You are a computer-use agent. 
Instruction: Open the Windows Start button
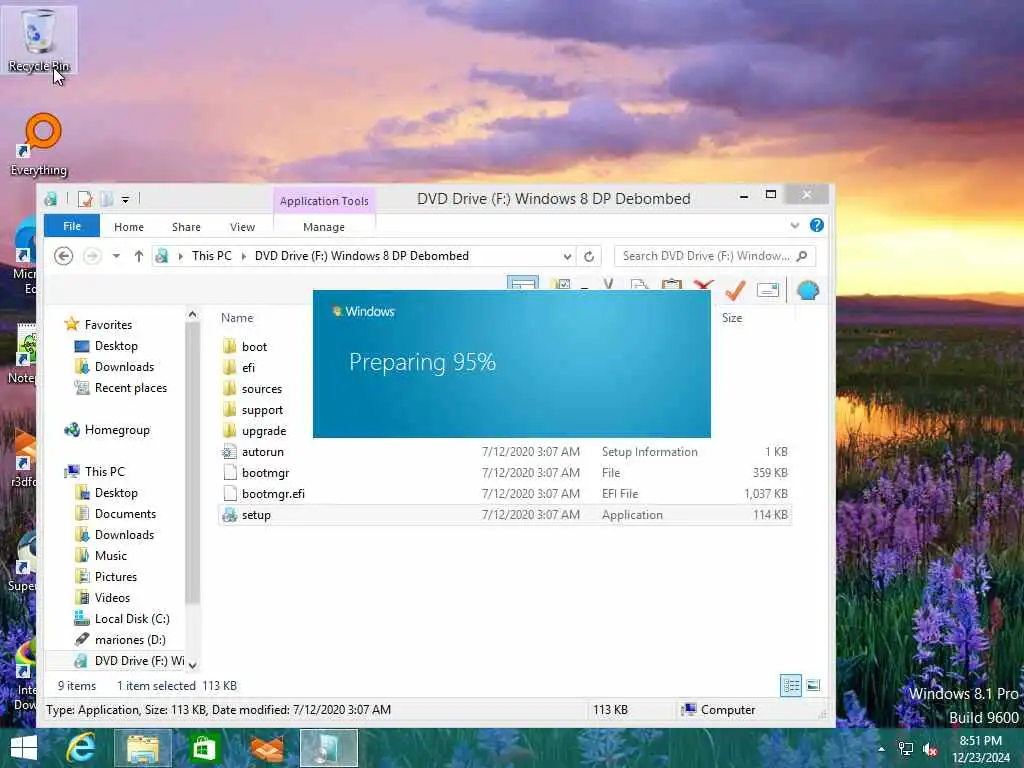click(24, 748)
